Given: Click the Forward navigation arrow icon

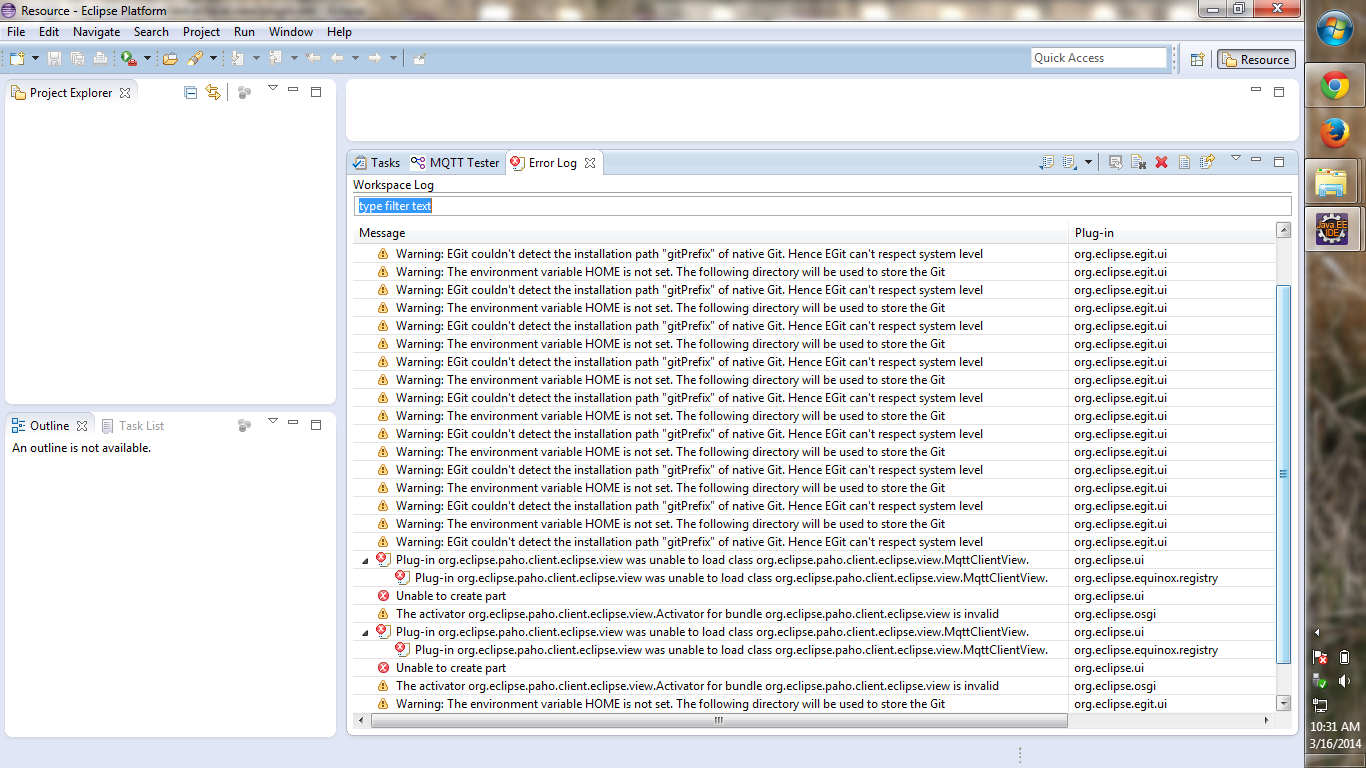Looking at the screenshot, I should [x=375, y=58].
